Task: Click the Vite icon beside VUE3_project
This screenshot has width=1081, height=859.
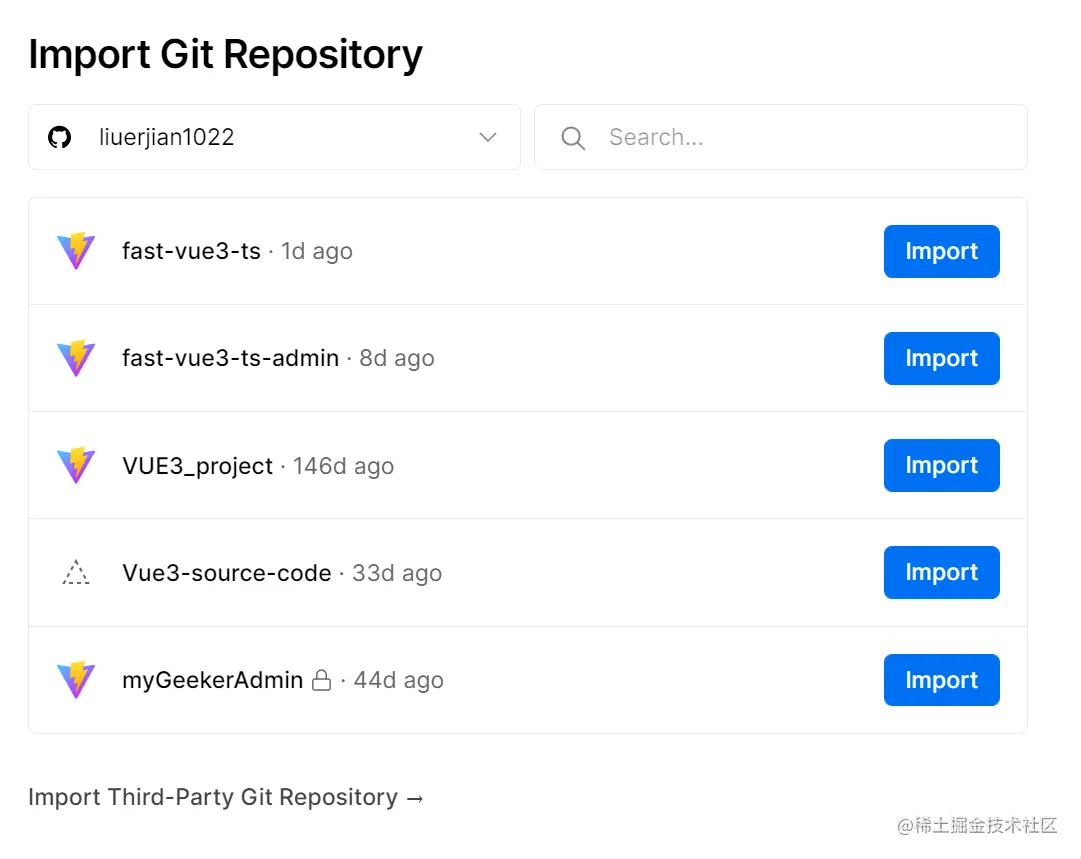Action: point(76,465)
